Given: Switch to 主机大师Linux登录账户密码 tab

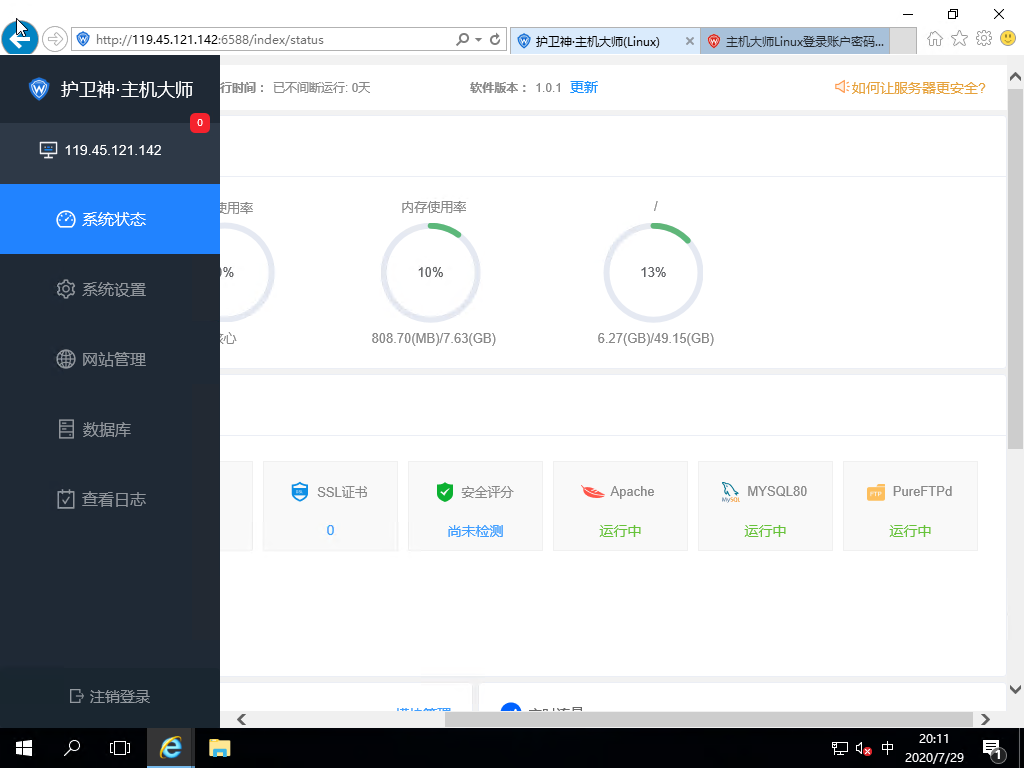Looking at the screenshot, I should pos(795,41).
